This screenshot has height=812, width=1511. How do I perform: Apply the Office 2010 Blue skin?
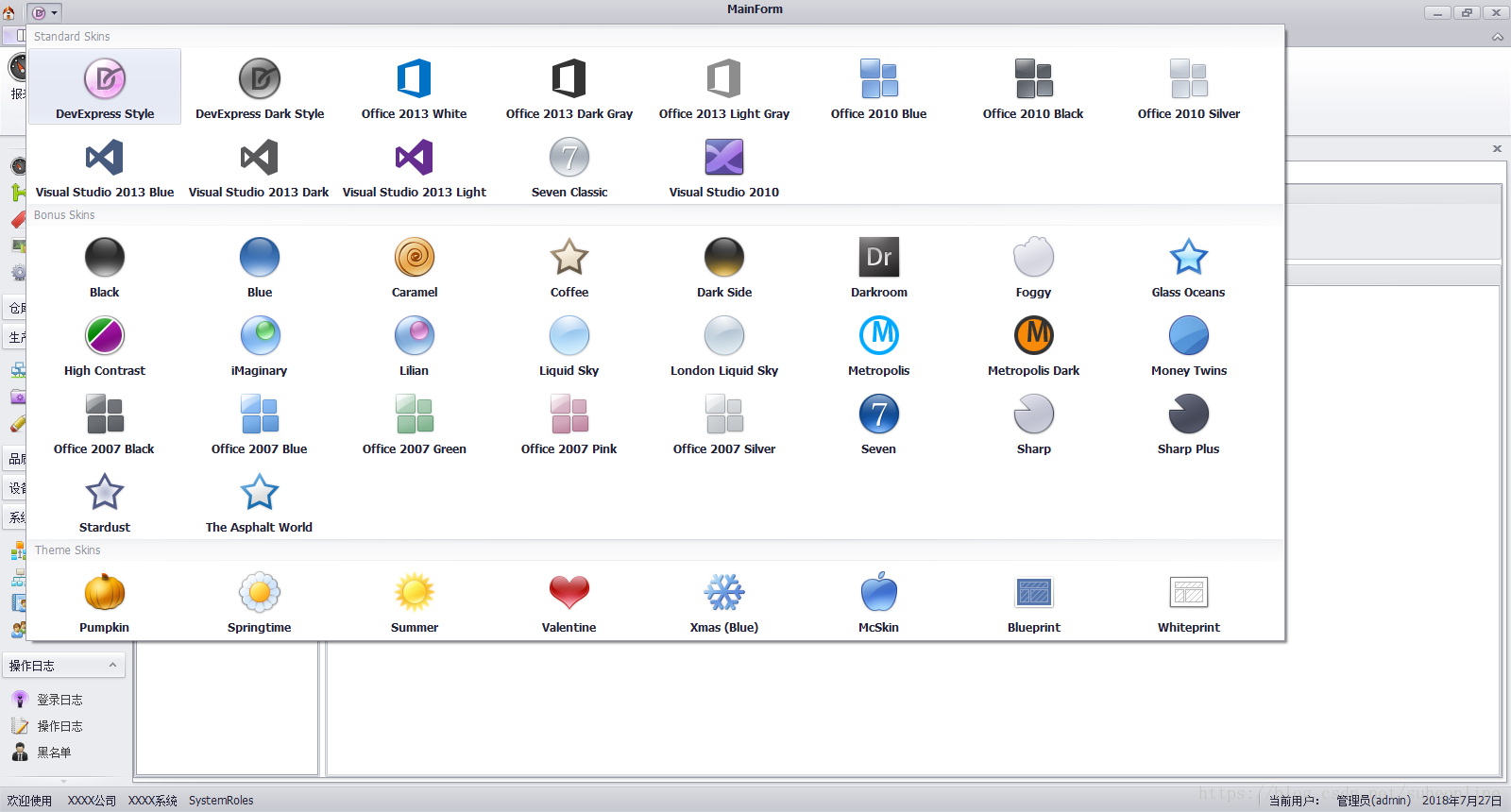879,87
